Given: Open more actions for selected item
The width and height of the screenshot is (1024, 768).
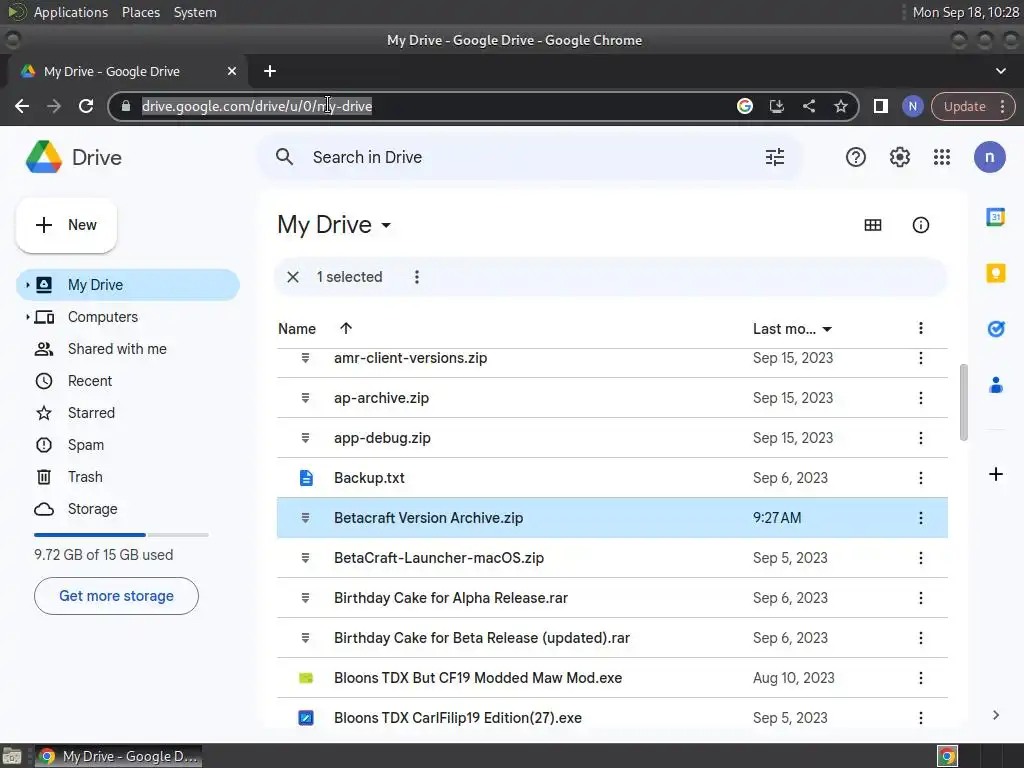Looking at the screenshot, I should pos(417,277).
